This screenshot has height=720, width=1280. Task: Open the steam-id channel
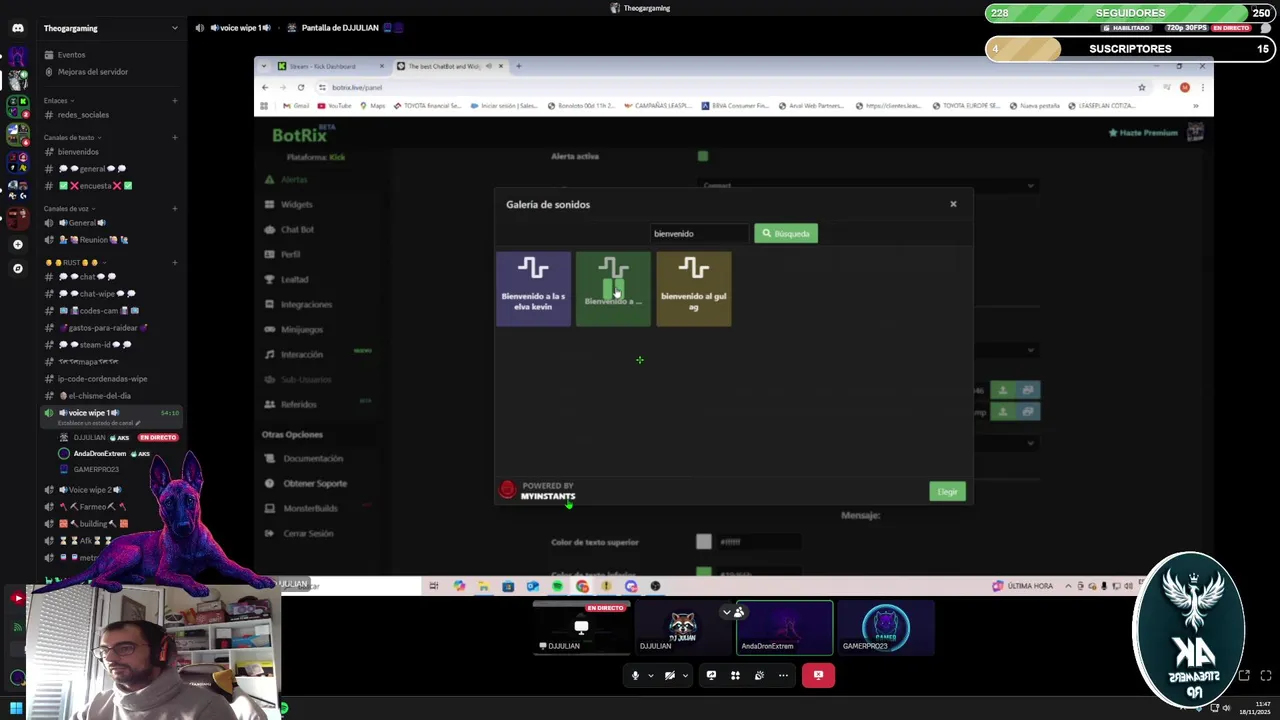click(x=95, y=345)
